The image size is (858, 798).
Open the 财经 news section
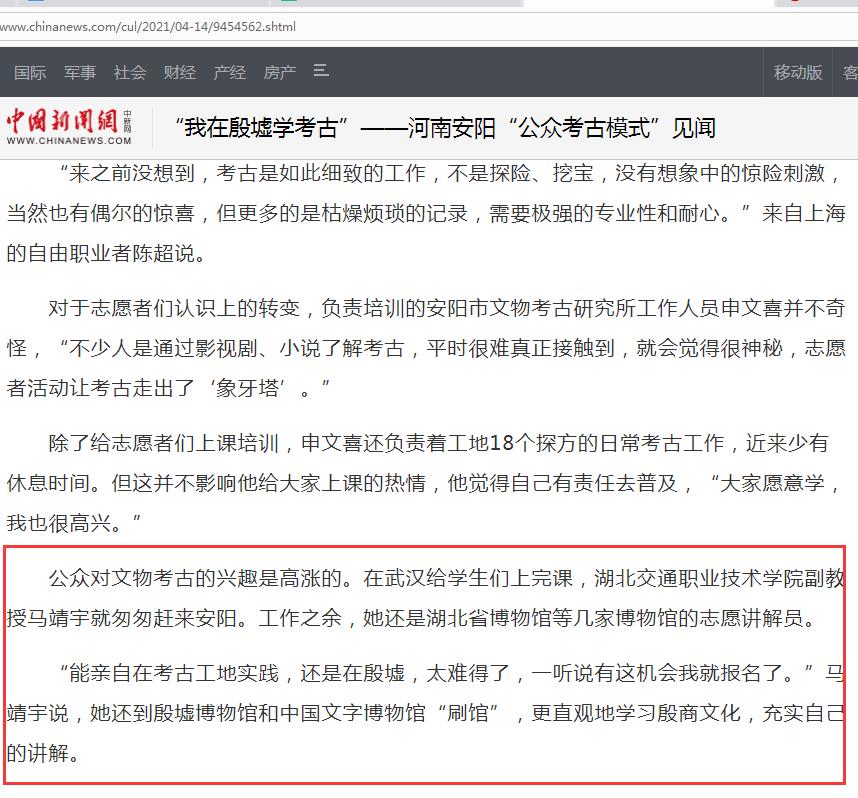point(179,72)
